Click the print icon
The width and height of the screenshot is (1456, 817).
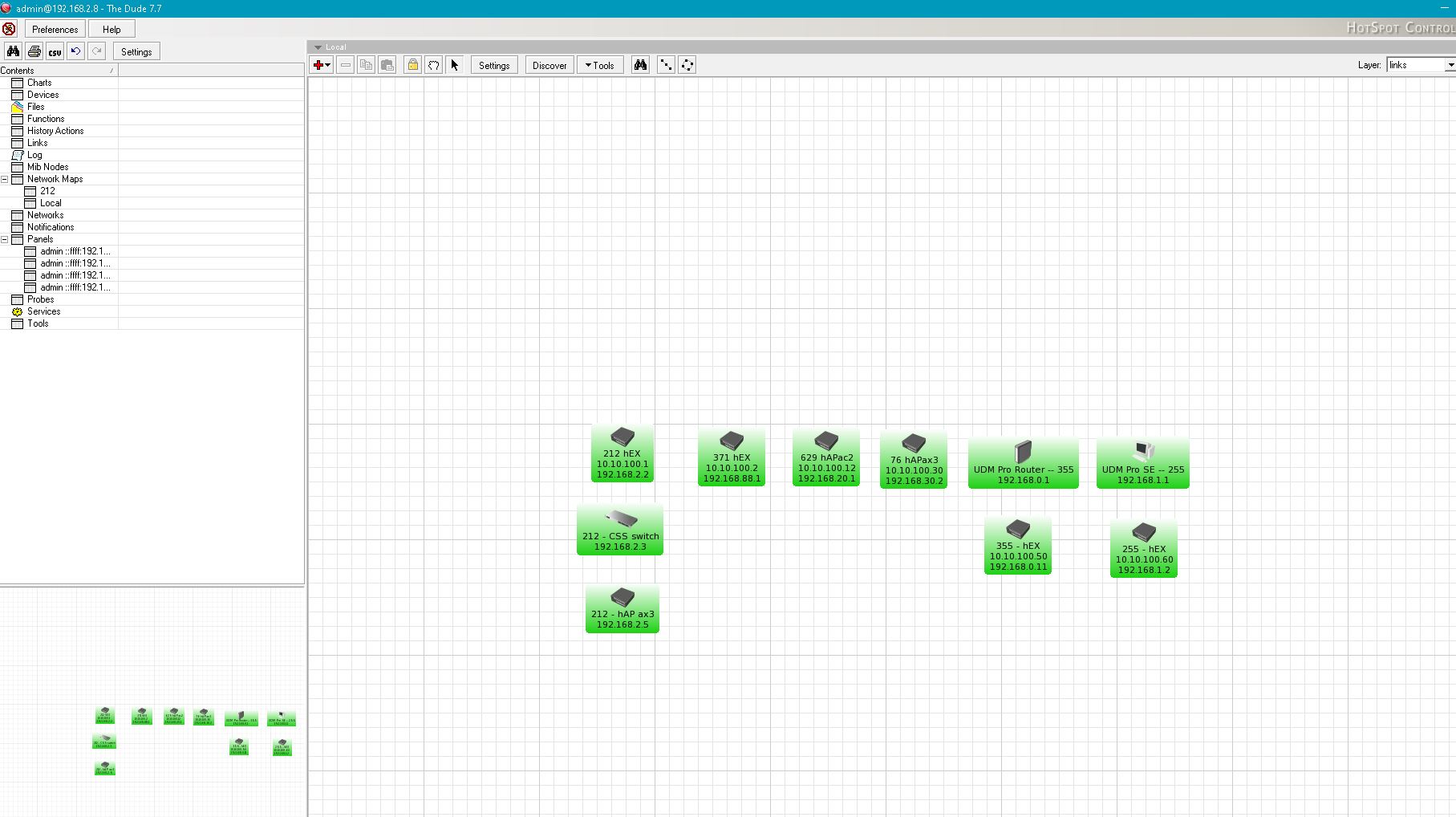(x=34, y=51)
